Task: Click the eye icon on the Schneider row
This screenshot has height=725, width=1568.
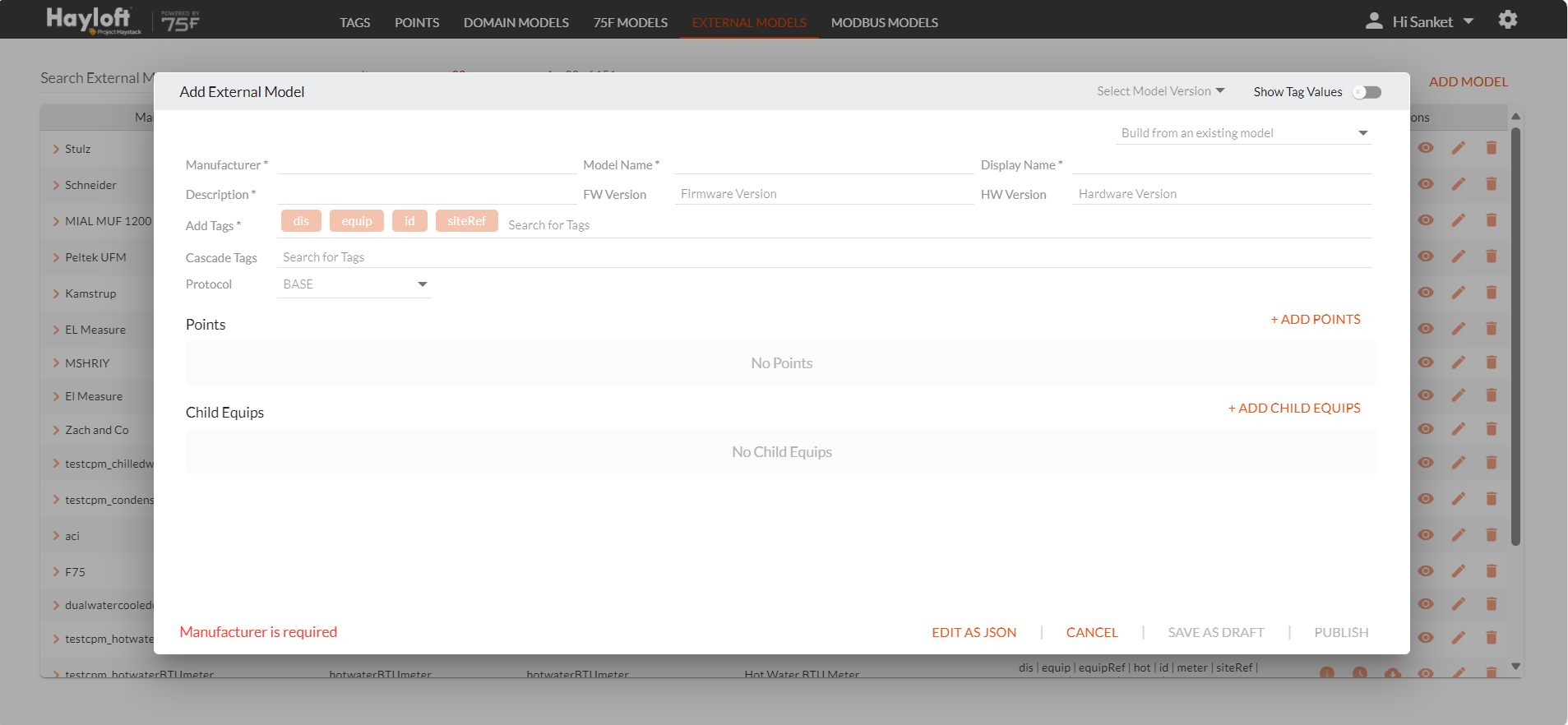Action: coord(1426,184)
